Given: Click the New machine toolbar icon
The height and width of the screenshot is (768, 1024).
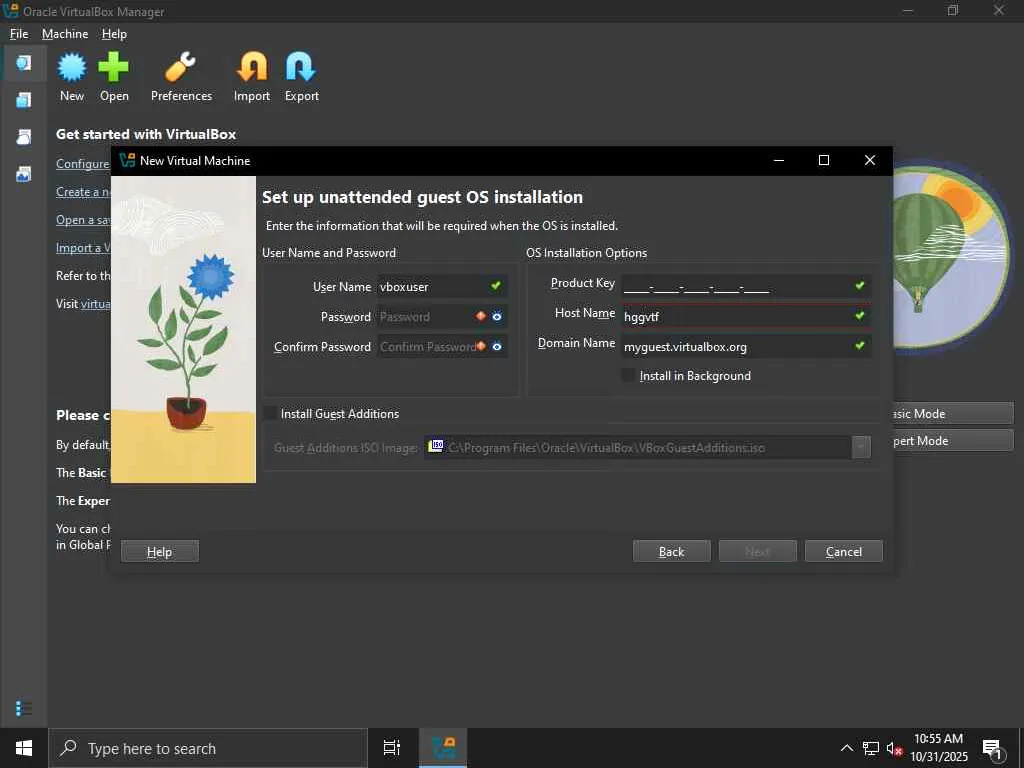Looking at the screenshot, I should 71,67.
